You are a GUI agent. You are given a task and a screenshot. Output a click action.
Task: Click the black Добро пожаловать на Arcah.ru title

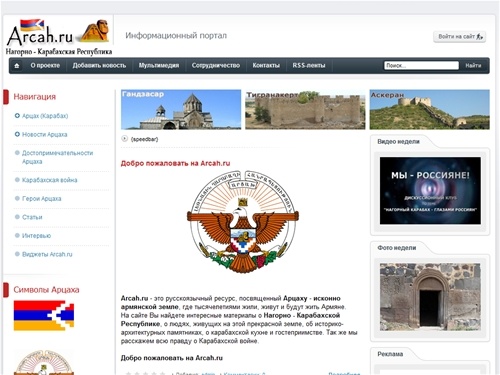click(x=172, y=358)
